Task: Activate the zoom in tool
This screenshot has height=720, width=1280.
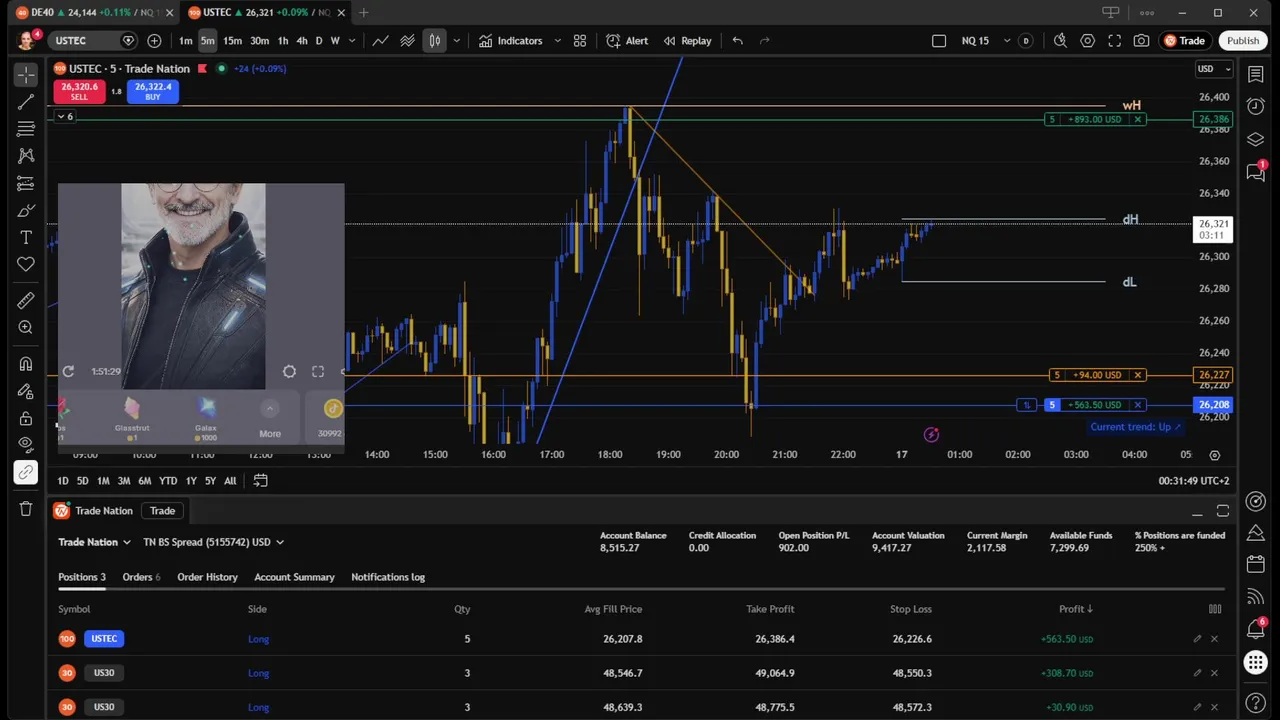Action: (26, 327)
